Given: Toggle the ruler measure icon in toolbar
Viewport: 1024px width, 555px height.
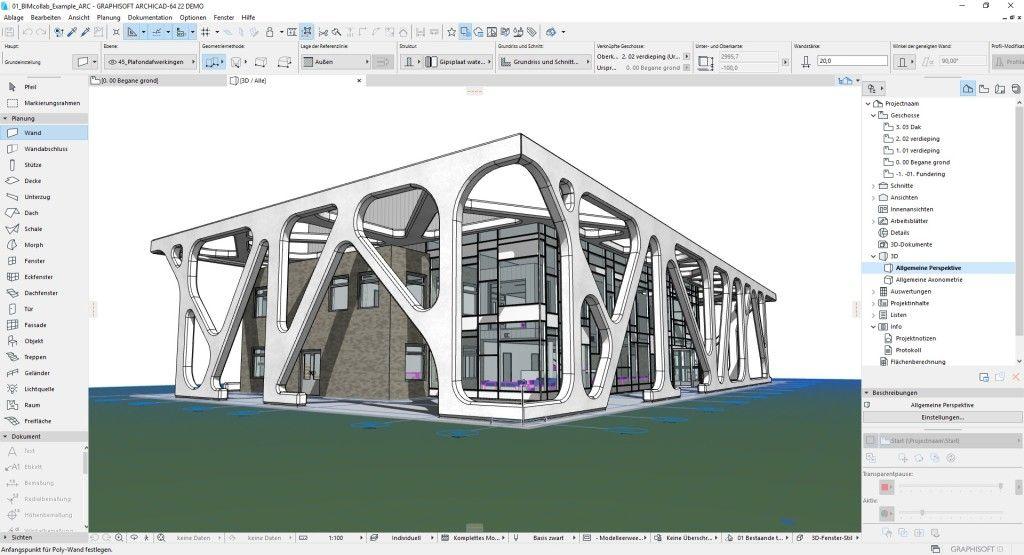Looking at the screenshot, I should [x=292, y=31].
